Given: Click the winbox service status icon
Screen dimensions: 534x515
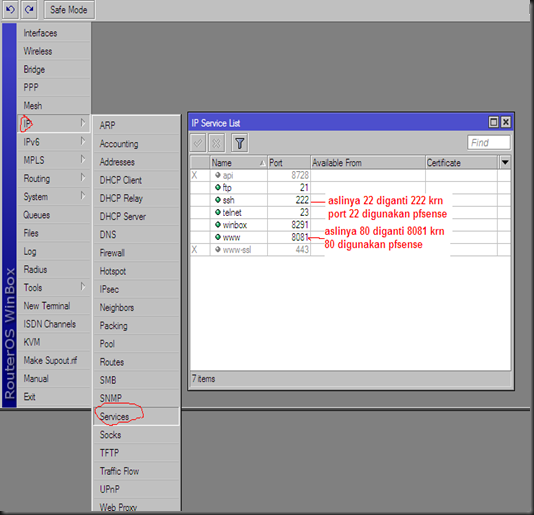Looking at the screenshot, I should (218, 224).
